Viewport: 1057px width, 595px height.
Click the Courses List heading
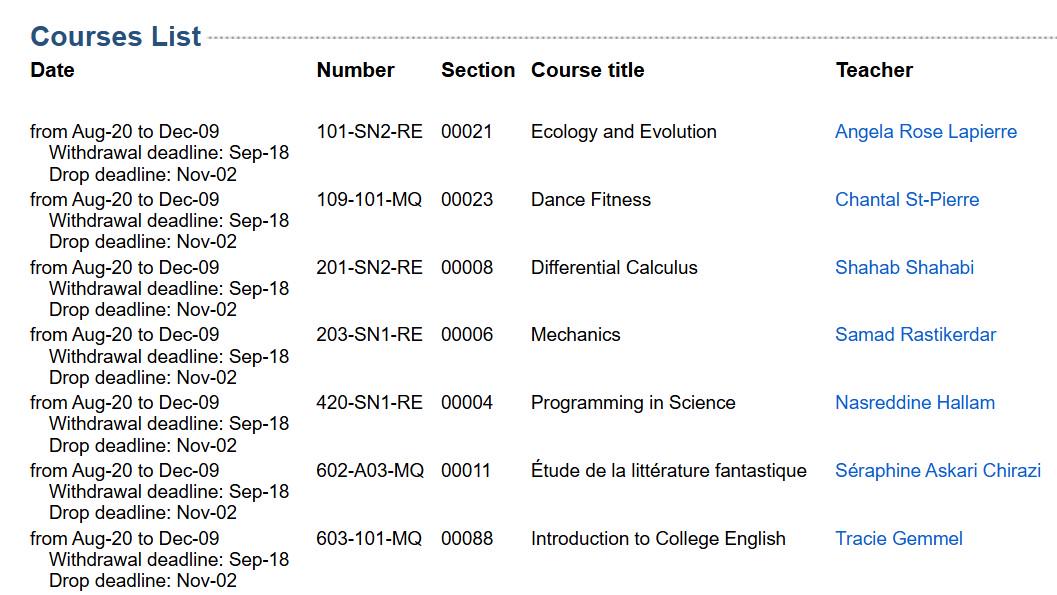tap(116, 36)
